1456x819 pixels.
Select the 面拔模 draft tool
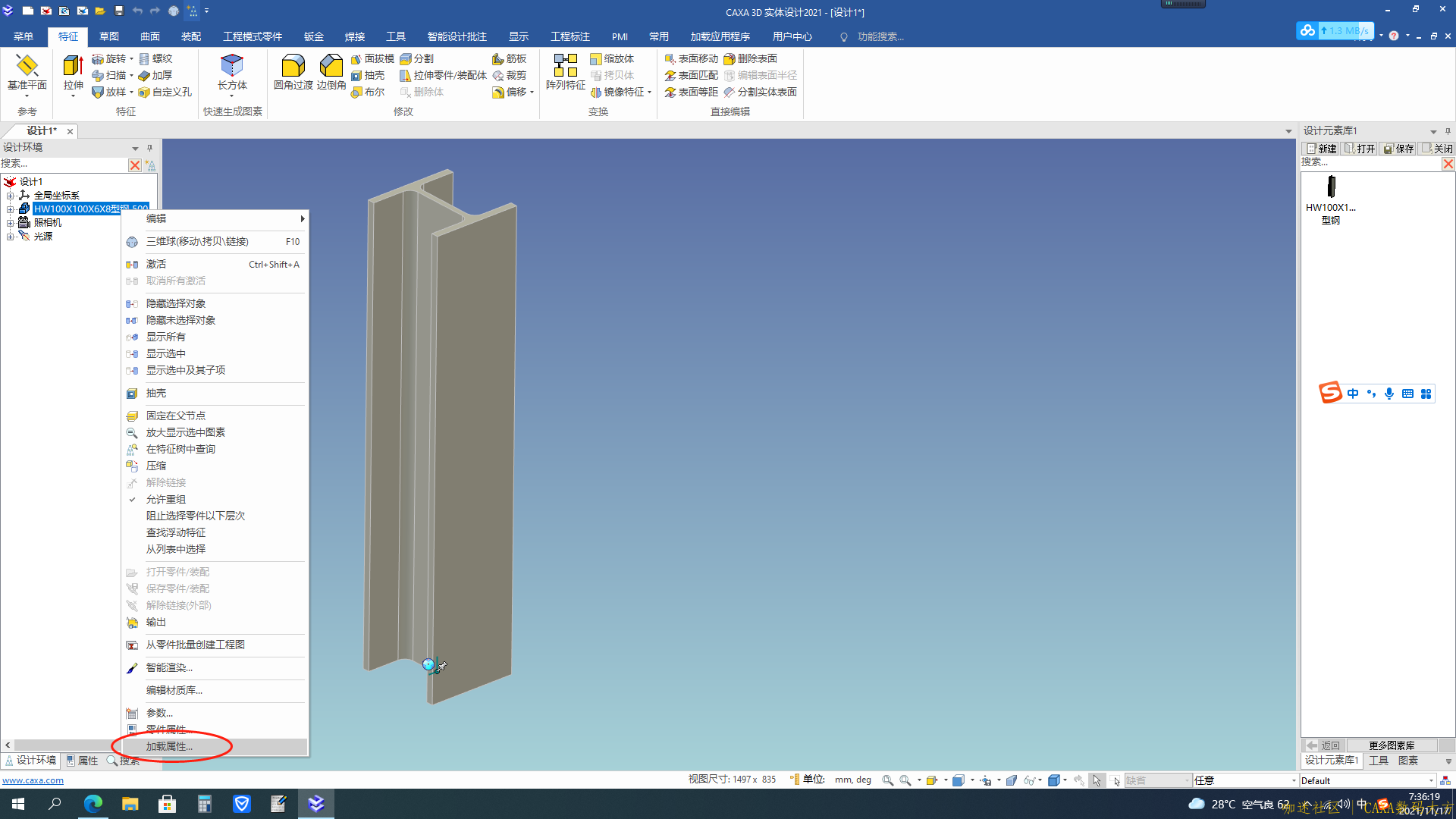(372, 58)
